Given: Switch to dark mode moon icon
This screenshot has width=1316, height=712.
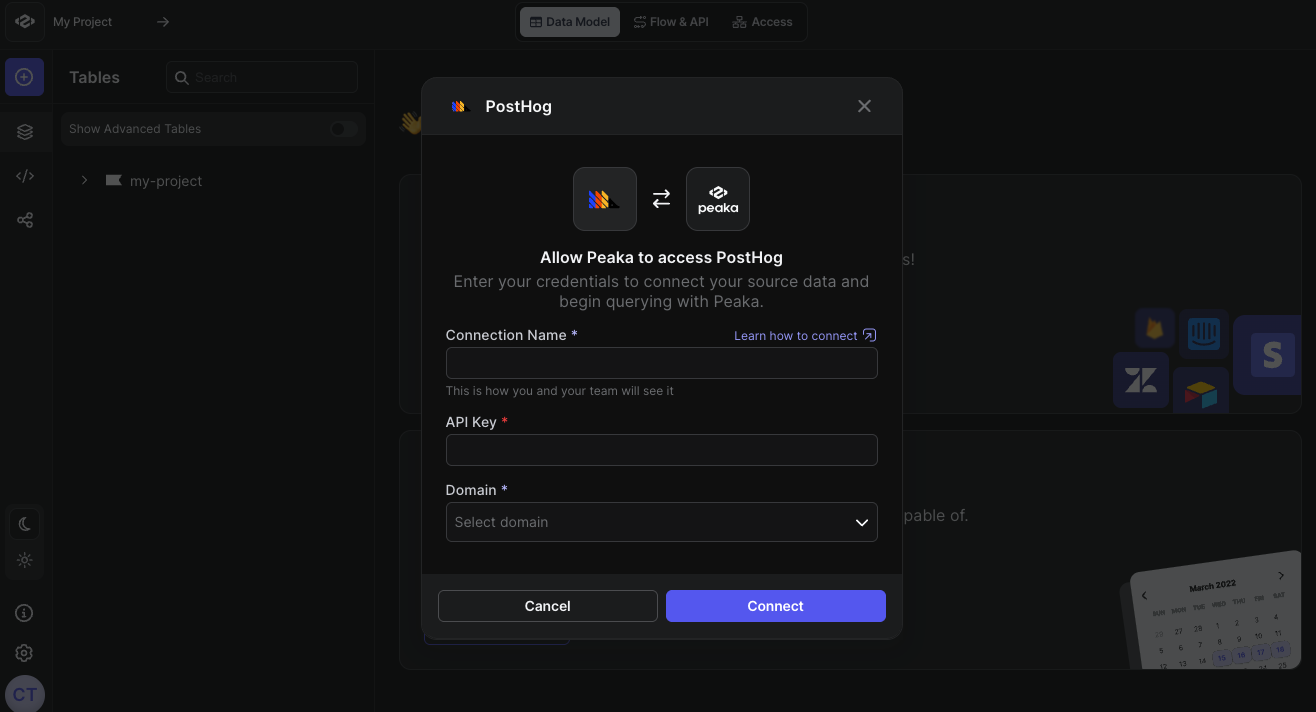Looking at the screenshot, I should [25, 524].
